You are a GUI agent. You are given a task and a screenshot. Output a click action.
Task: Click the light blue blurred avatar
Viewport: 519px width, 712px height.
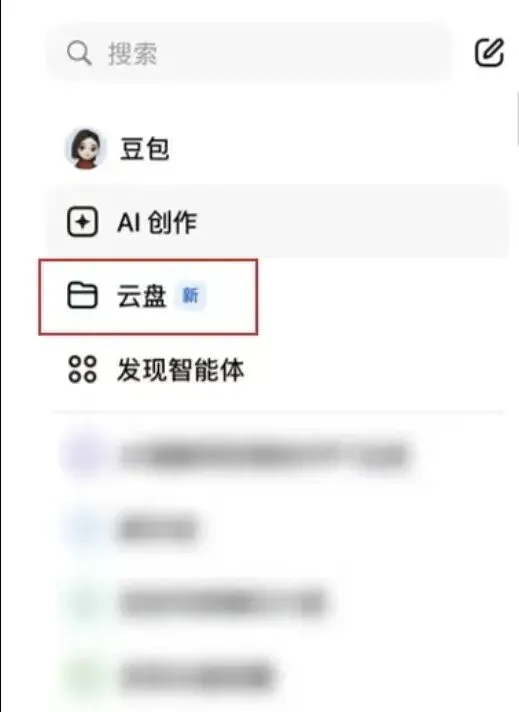pos(84,529)
